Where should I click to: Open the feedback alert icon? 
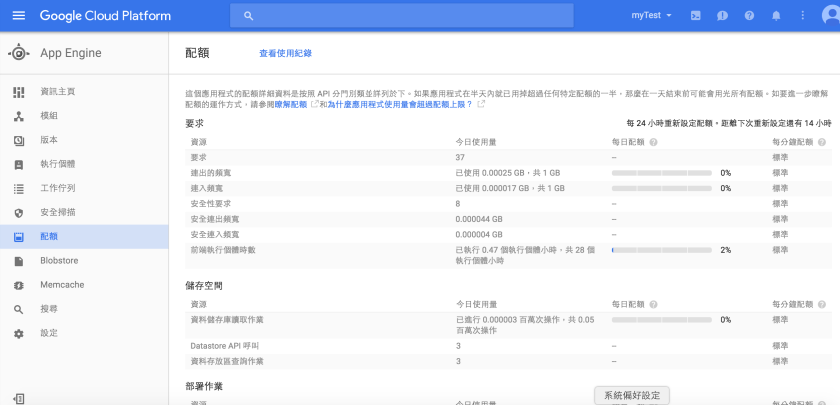pyautogui.click(x=722, y=16)
